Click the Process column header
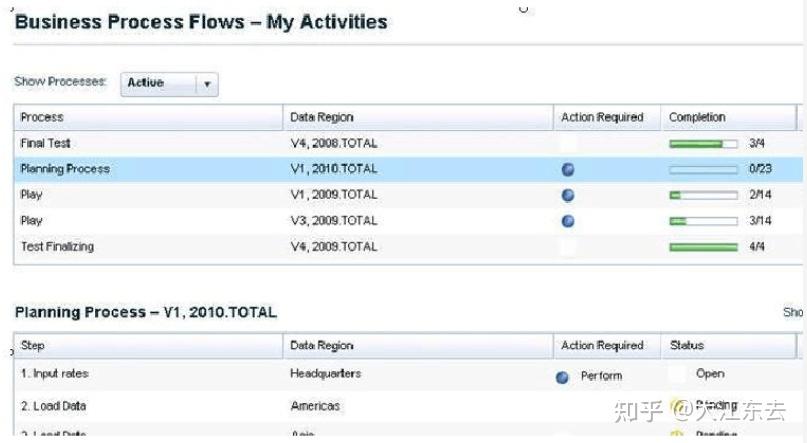This screenshot has height=443, width=807. click(x=42, y=117)
